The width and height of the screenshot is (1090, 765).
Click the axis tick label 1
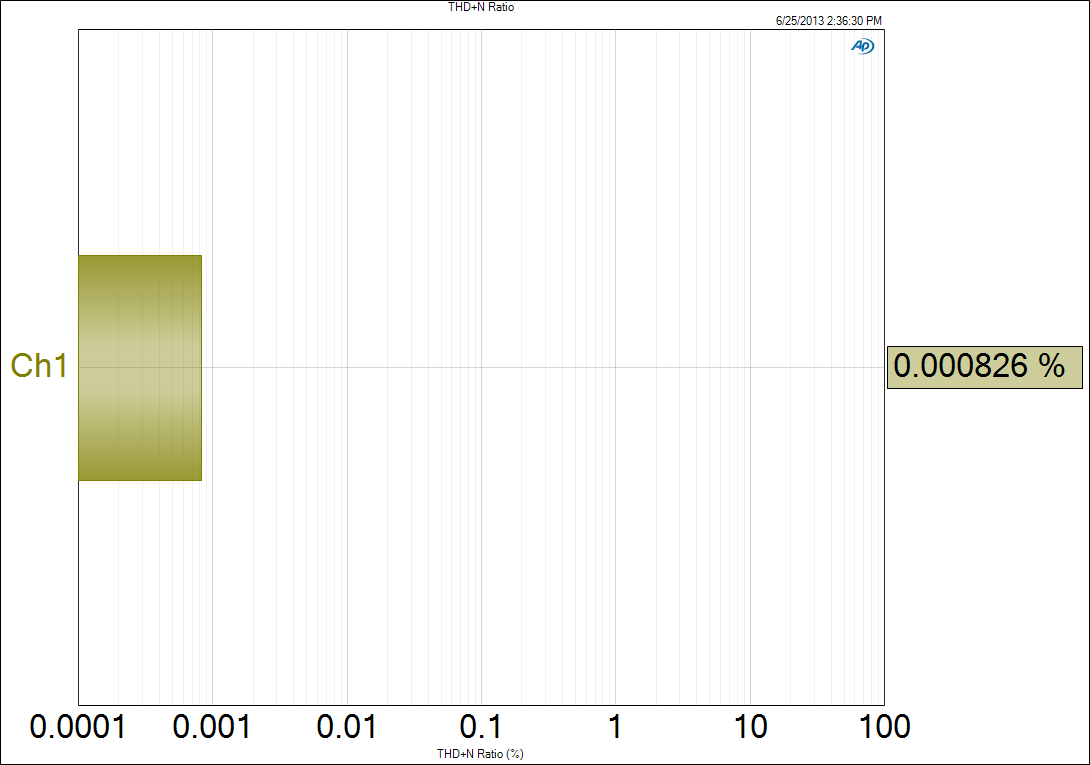pos(615,727)
